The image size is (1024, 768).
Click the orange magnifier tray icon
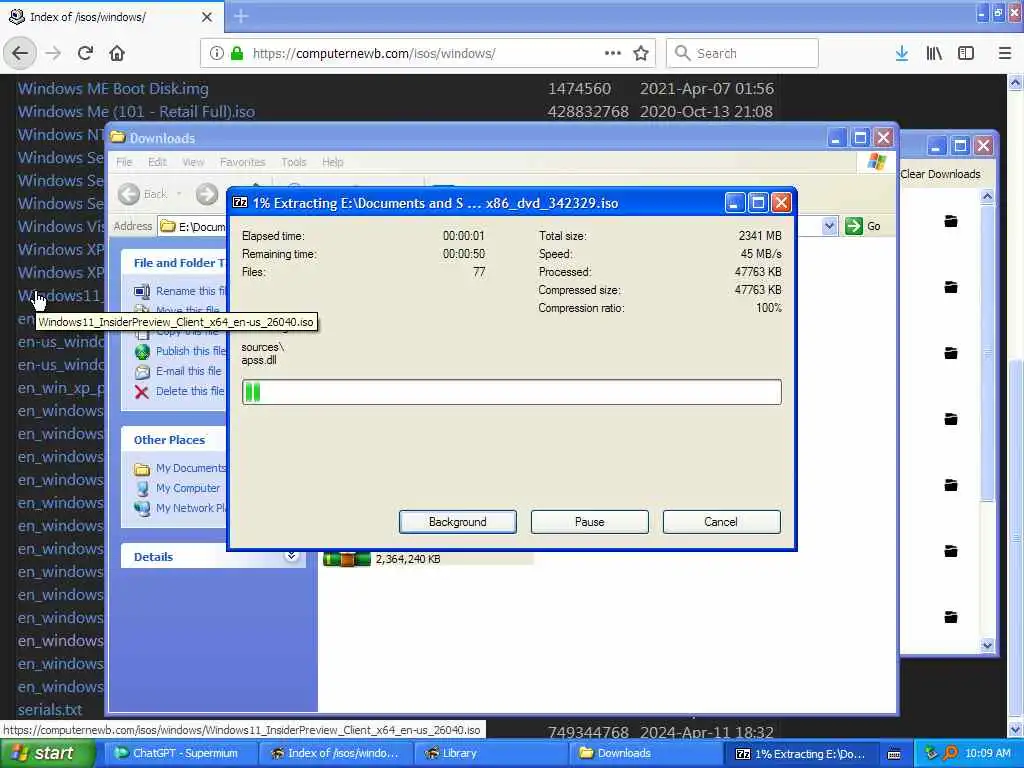[x=950, y=754]
